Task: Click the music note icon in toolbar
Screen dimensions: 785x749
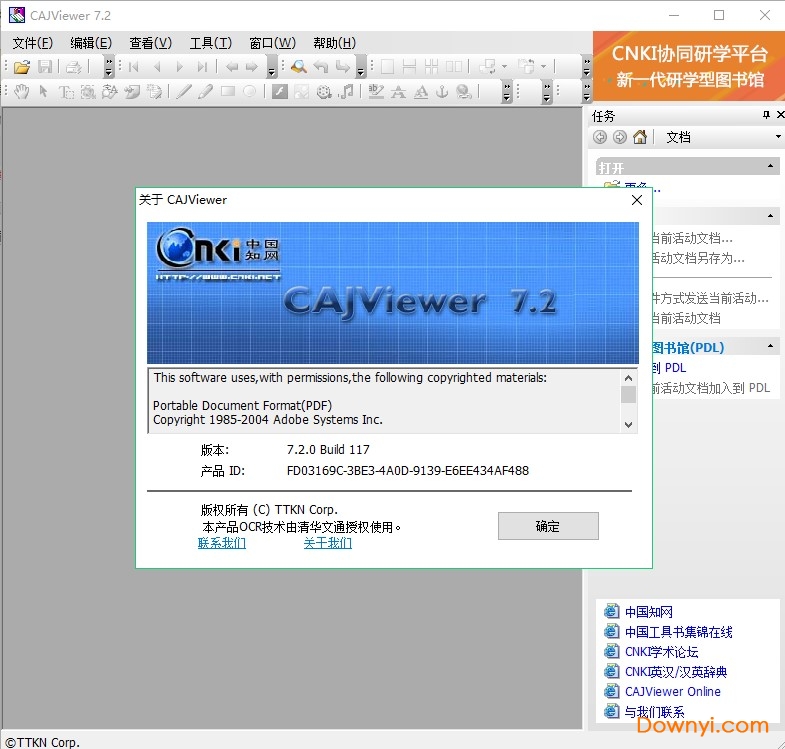Action: tap(346, 92)
